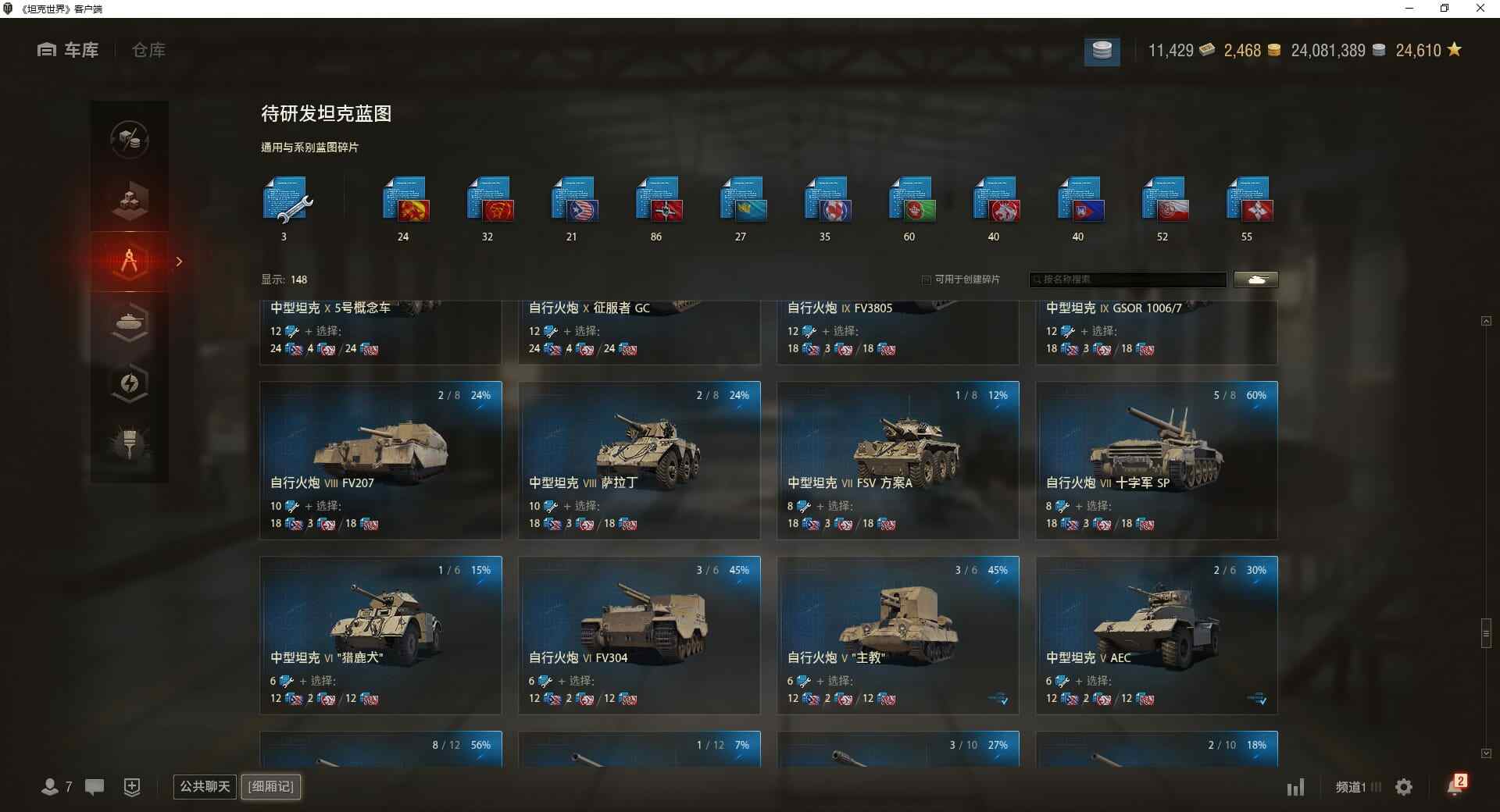Open the settings gear in bottom bar
This screenshot has width=1500, height=812.
(1404, 787)
